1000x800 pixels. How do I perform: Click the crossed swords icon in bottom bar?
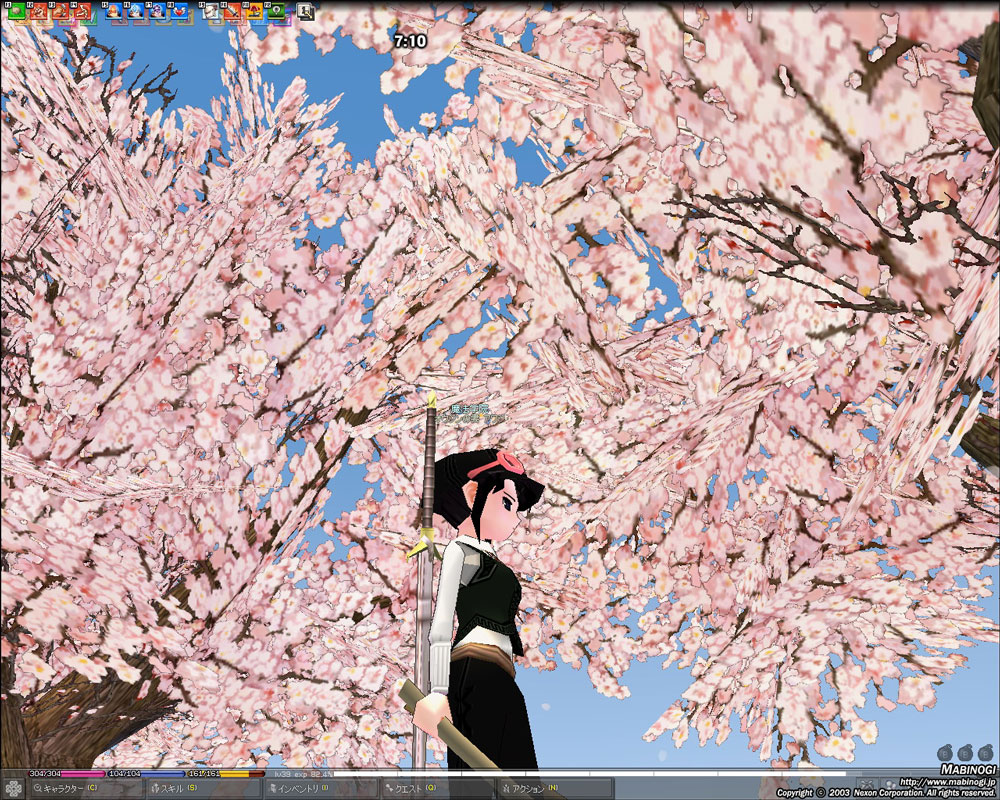tap(867, 785)
